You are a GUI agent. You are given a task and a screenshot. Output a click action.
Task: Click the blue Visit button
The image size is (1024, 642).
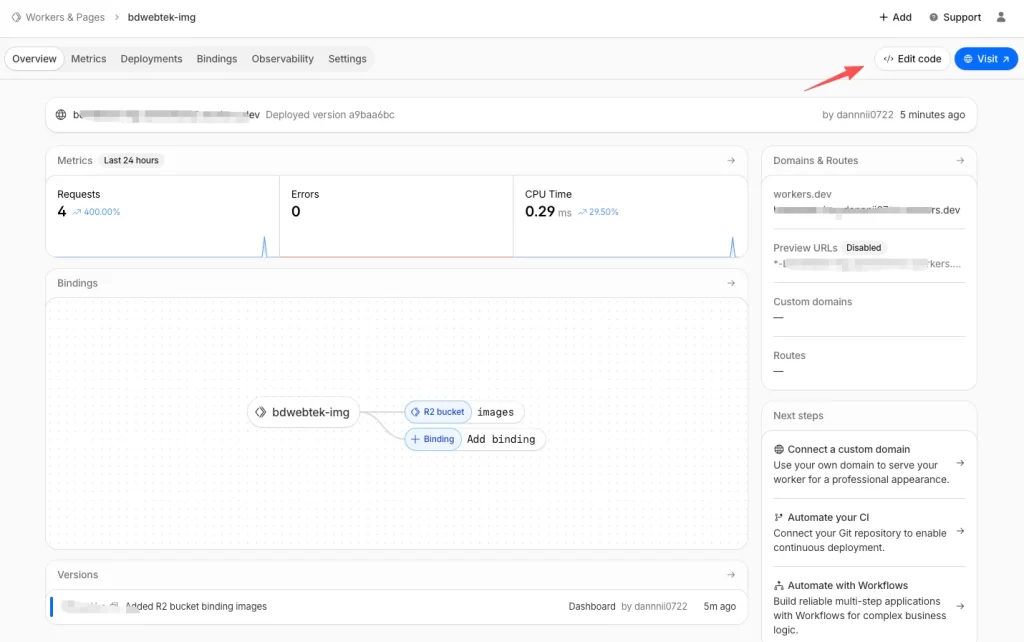tap(986, 59)
